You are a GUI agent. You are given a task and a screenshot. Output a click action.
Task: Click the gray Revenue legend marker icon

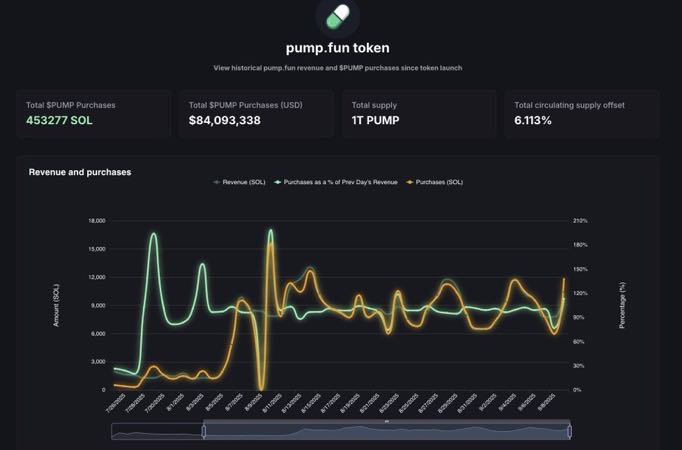217,182
